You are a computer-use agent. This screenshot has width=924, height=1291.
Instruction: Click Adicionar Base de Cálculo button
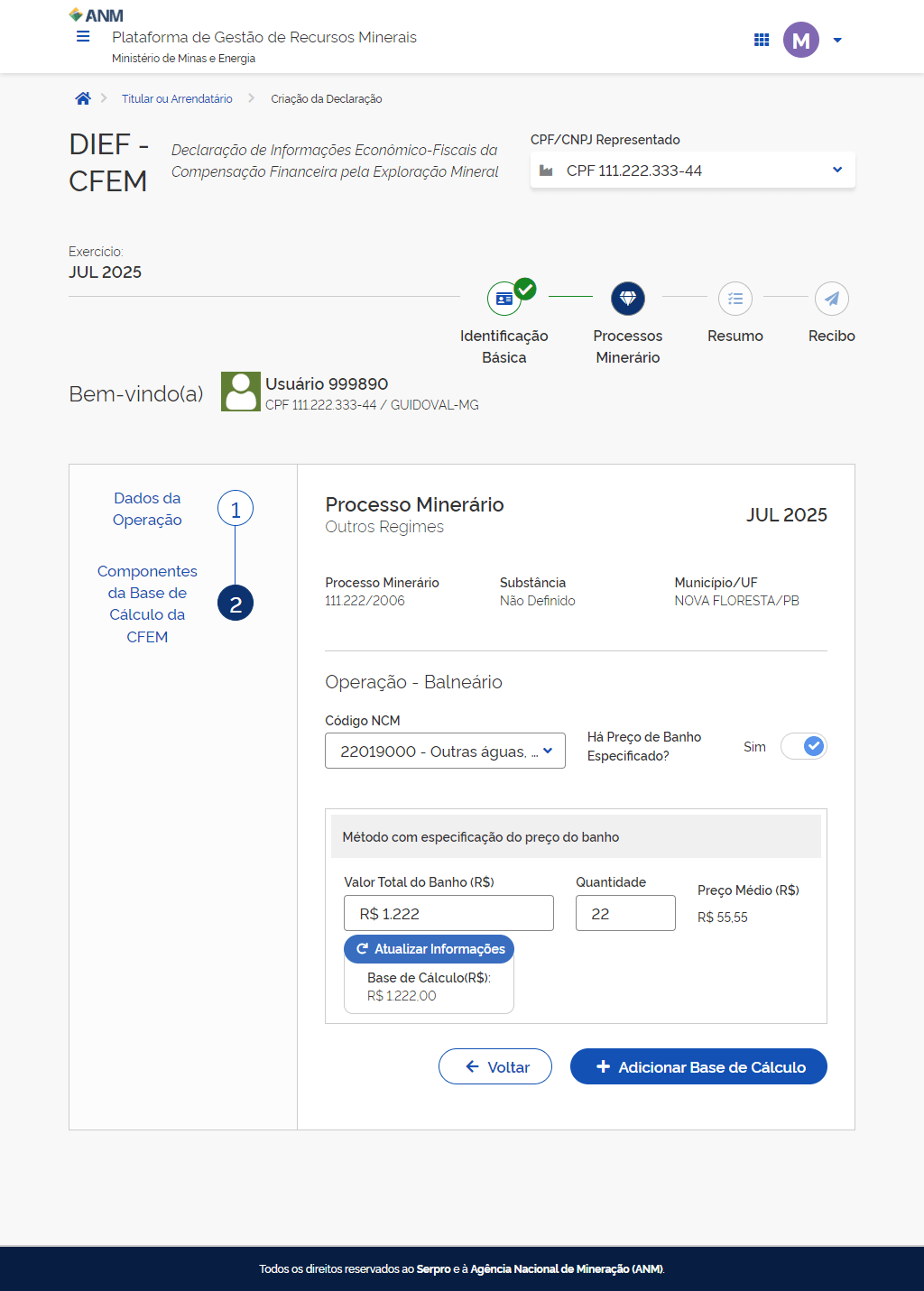coord(698,1066)
